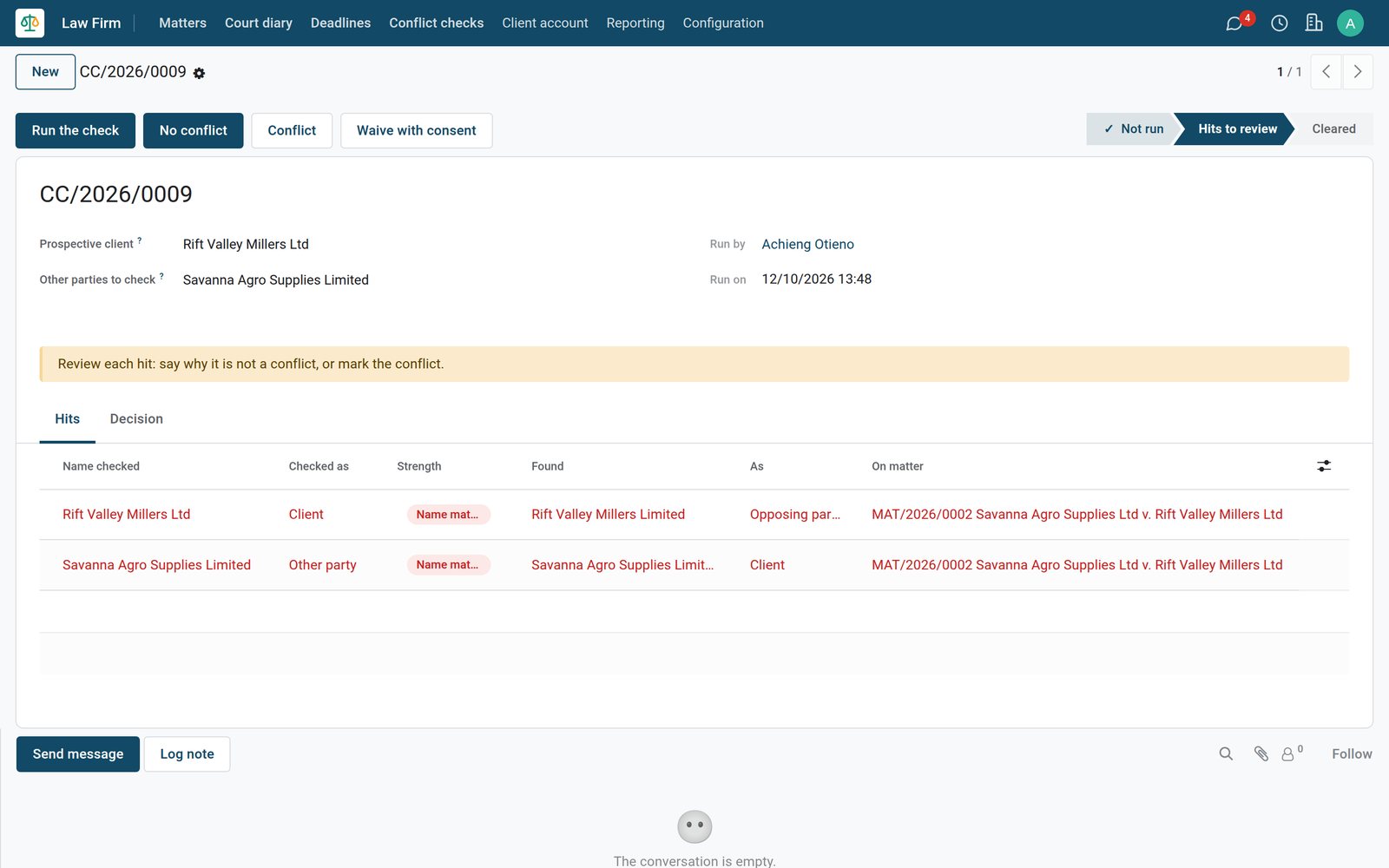The image size is (1389, 868).
Task: Click the Run the check button
Action: pos(76,130)
